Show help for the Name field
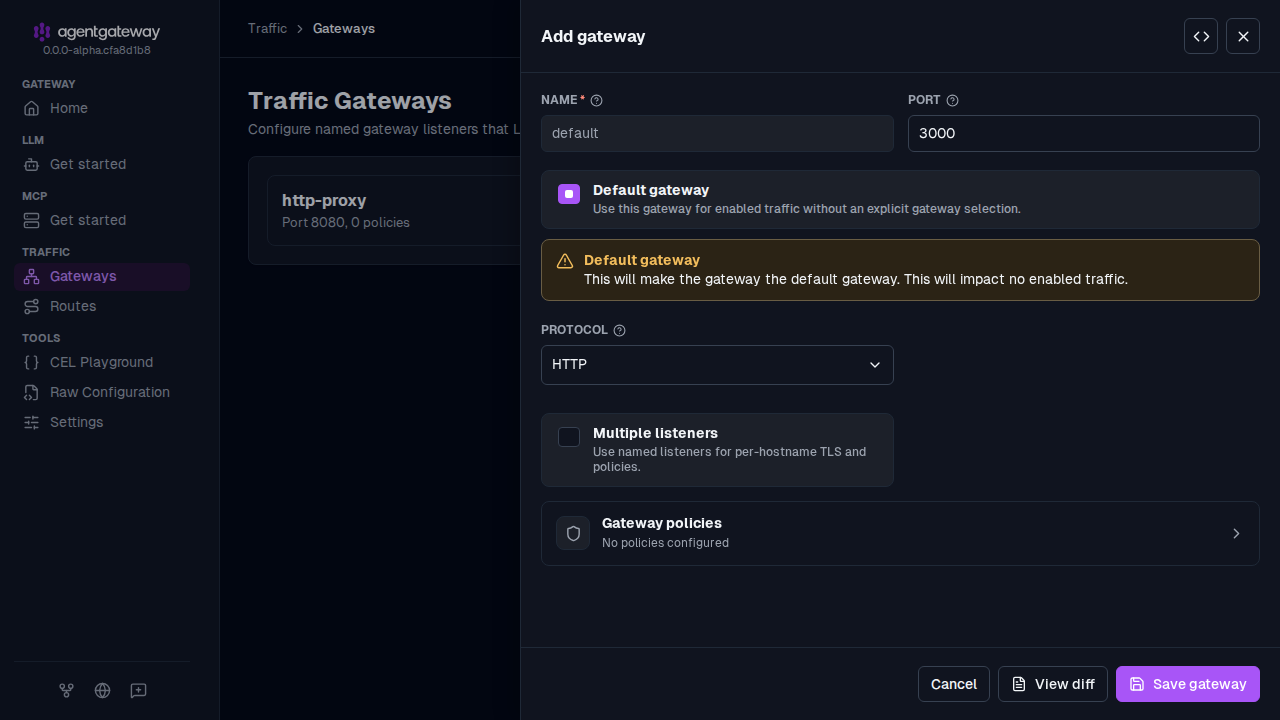This screenshot has height=720, width=1280. (x=597, y=100)
